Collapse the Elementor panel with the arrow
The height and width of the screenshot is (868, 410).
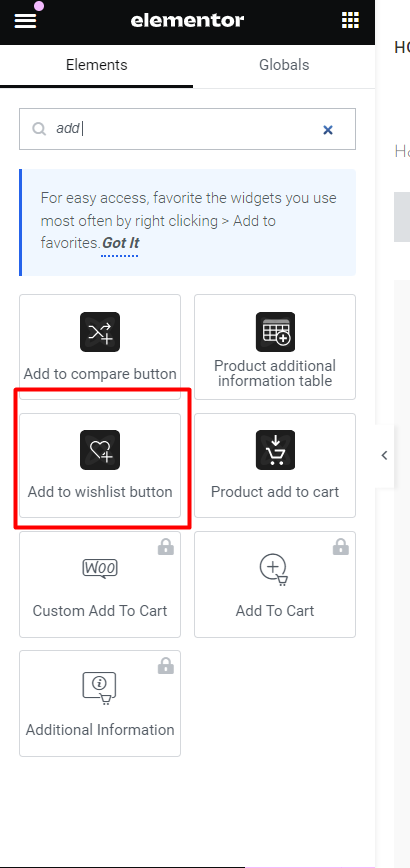pos(385,456)
